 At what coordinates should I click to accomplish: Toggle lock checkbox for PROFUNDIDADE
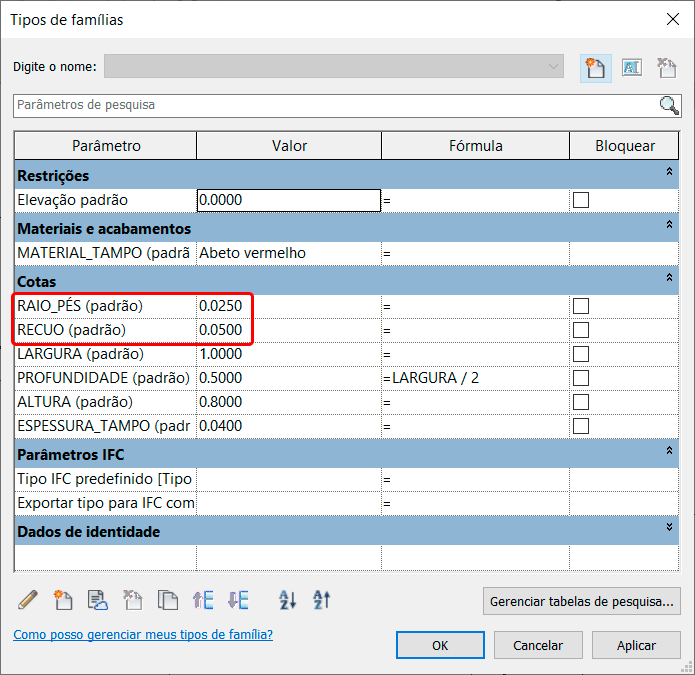[x=581, y=378]
